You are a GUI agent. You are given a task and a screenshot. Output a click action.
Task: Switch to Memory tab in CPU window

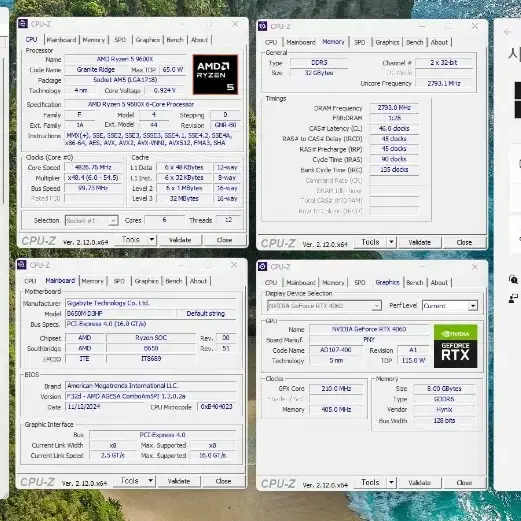(x=94, y=40)
